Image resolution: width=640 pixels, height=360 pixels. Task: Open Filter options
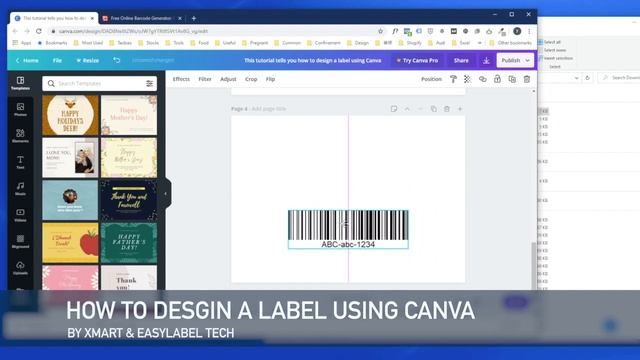pos(205,79)
